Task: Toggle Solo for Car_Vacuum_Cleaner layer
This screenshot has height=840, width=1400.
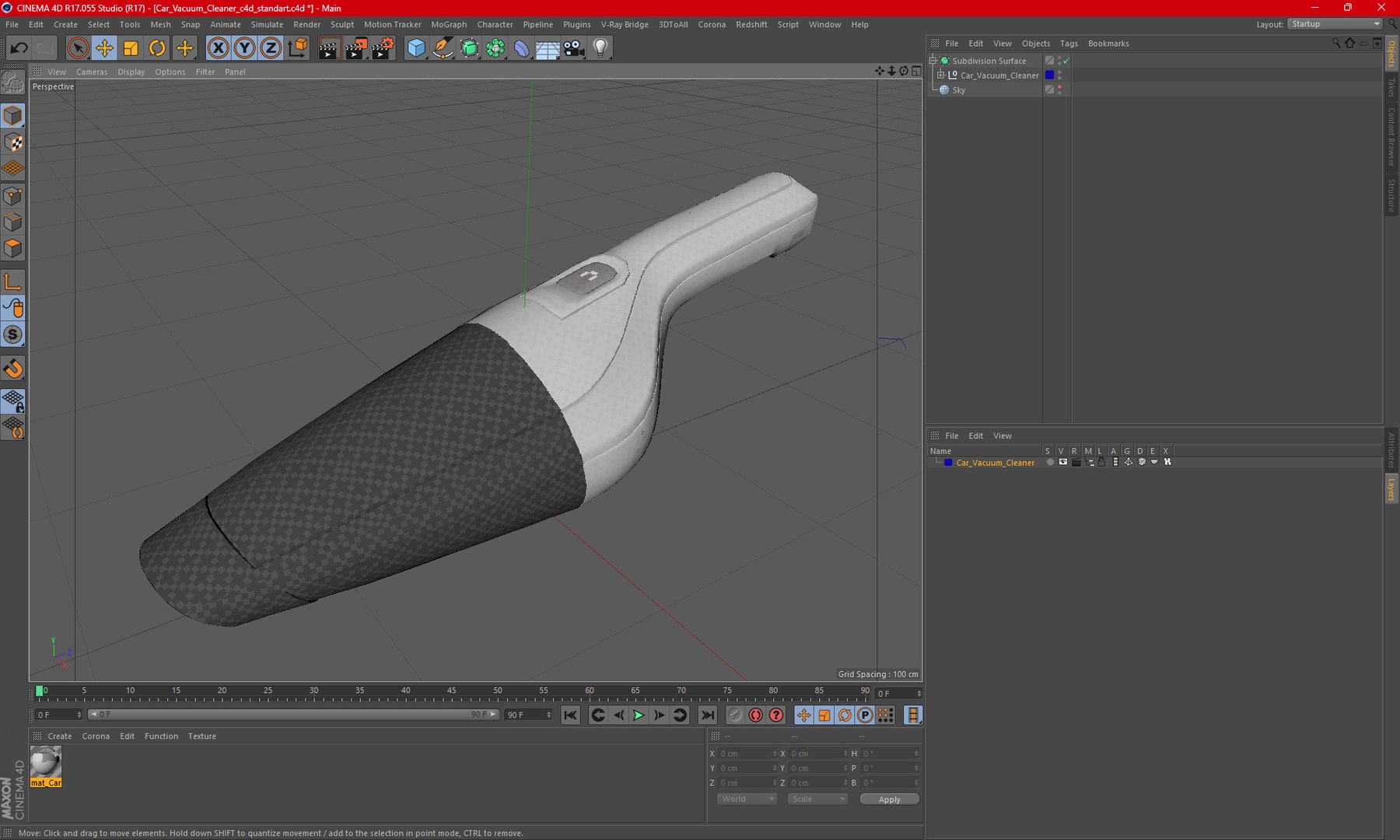Action: (1050, 462)
